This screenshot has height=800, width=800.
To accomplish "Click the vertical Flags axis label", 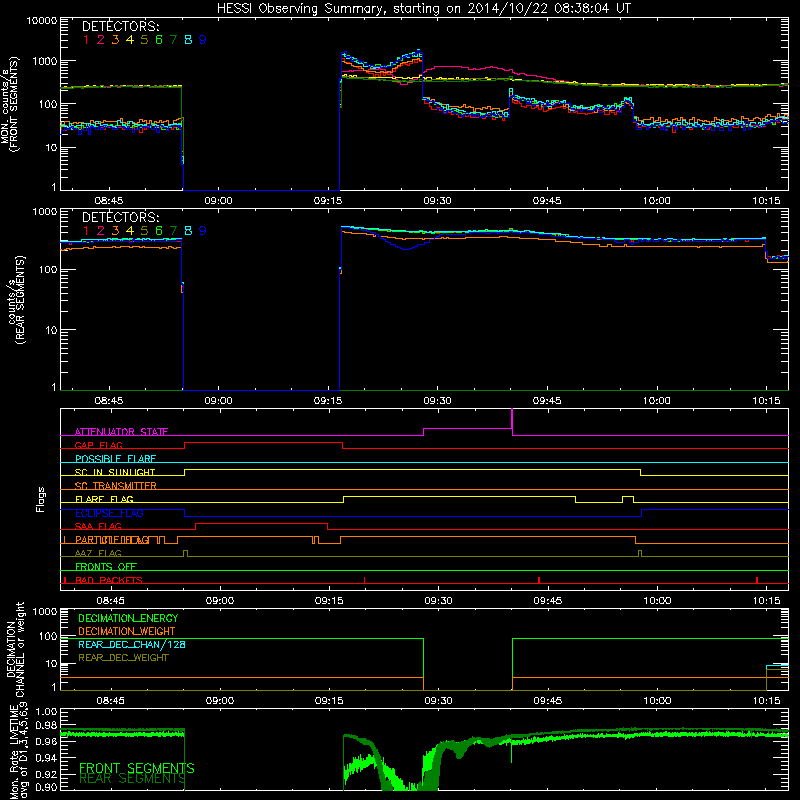I will click(41, 499).
